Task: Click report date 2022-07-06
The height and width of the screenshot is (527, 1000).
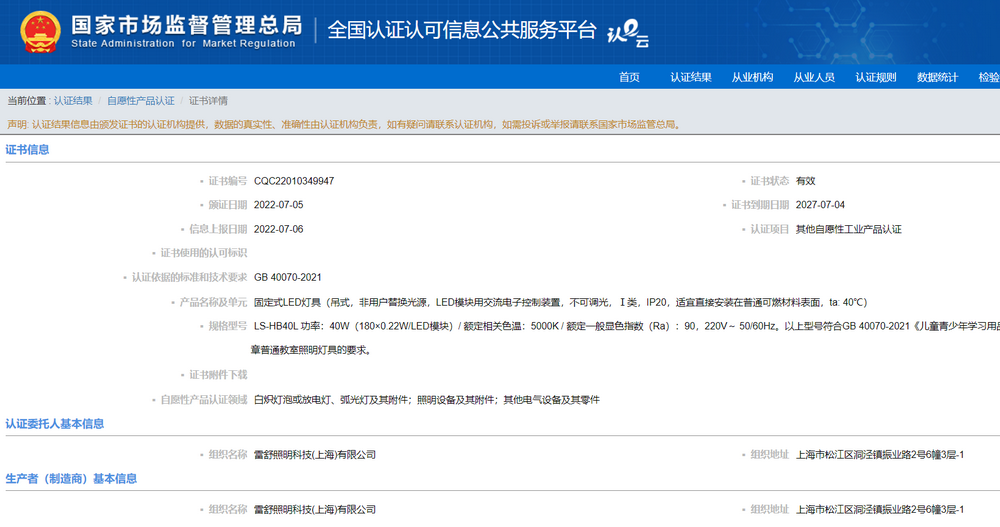Action: [x=279, y=229]
